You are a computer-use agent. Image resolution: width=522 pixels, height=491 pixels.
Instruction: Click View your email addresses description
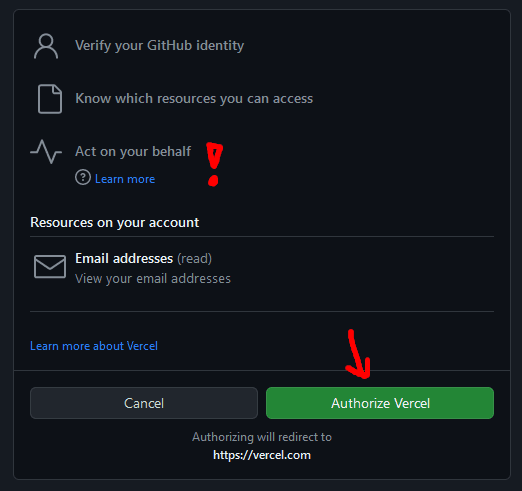coord(153,279)
